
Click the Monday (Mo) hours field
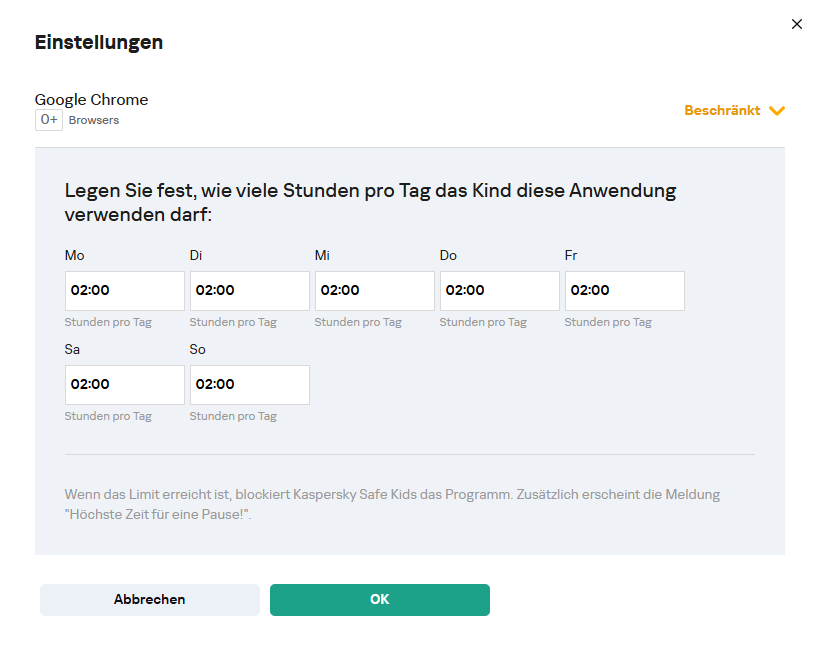click(x=125, y=291)
